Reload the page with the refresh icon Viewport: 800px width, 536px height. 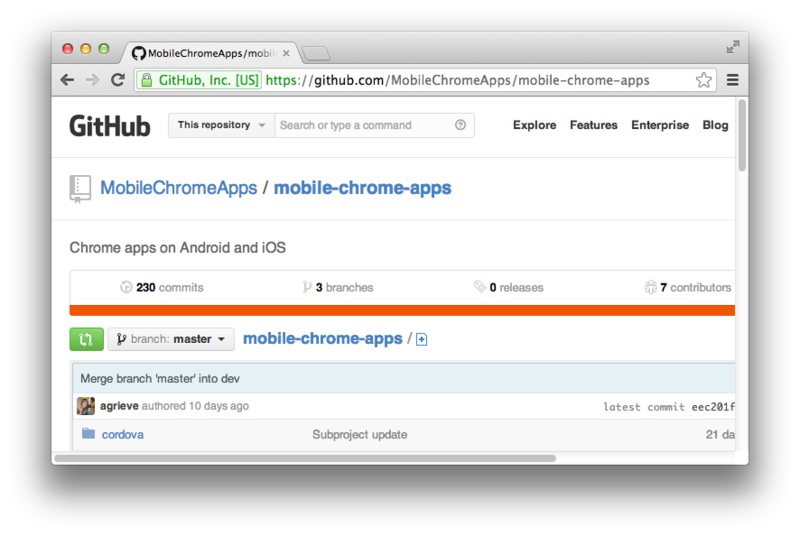pyautogui.click(x=118, y=80)
